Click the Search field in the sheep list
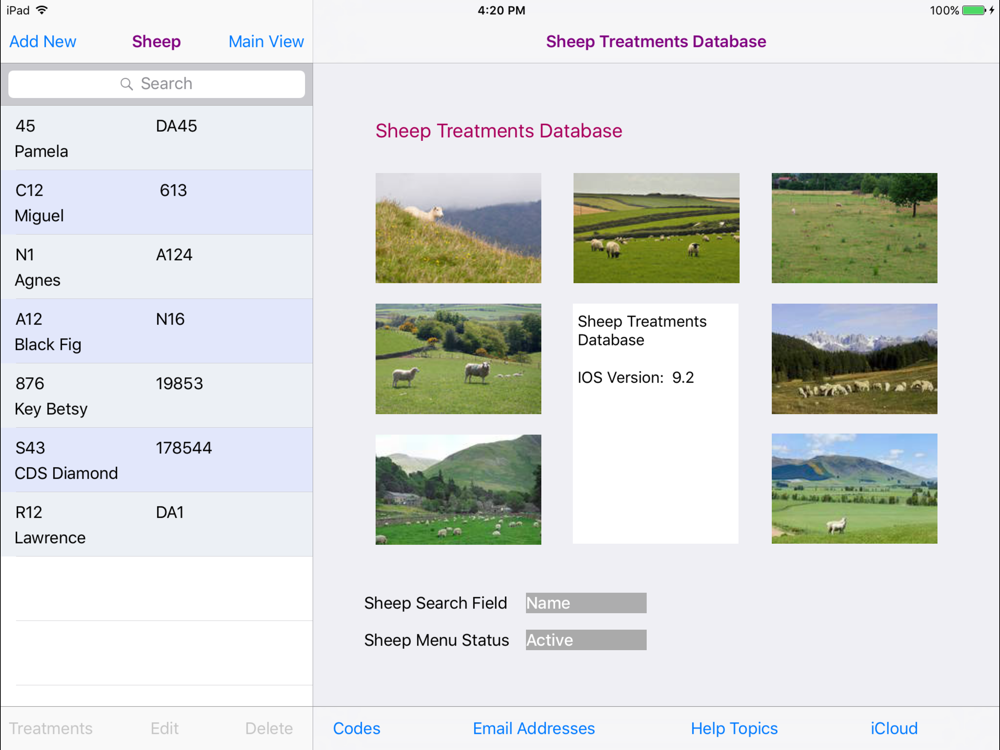This screenshot has height=750, width=1000. pos(156,84)
